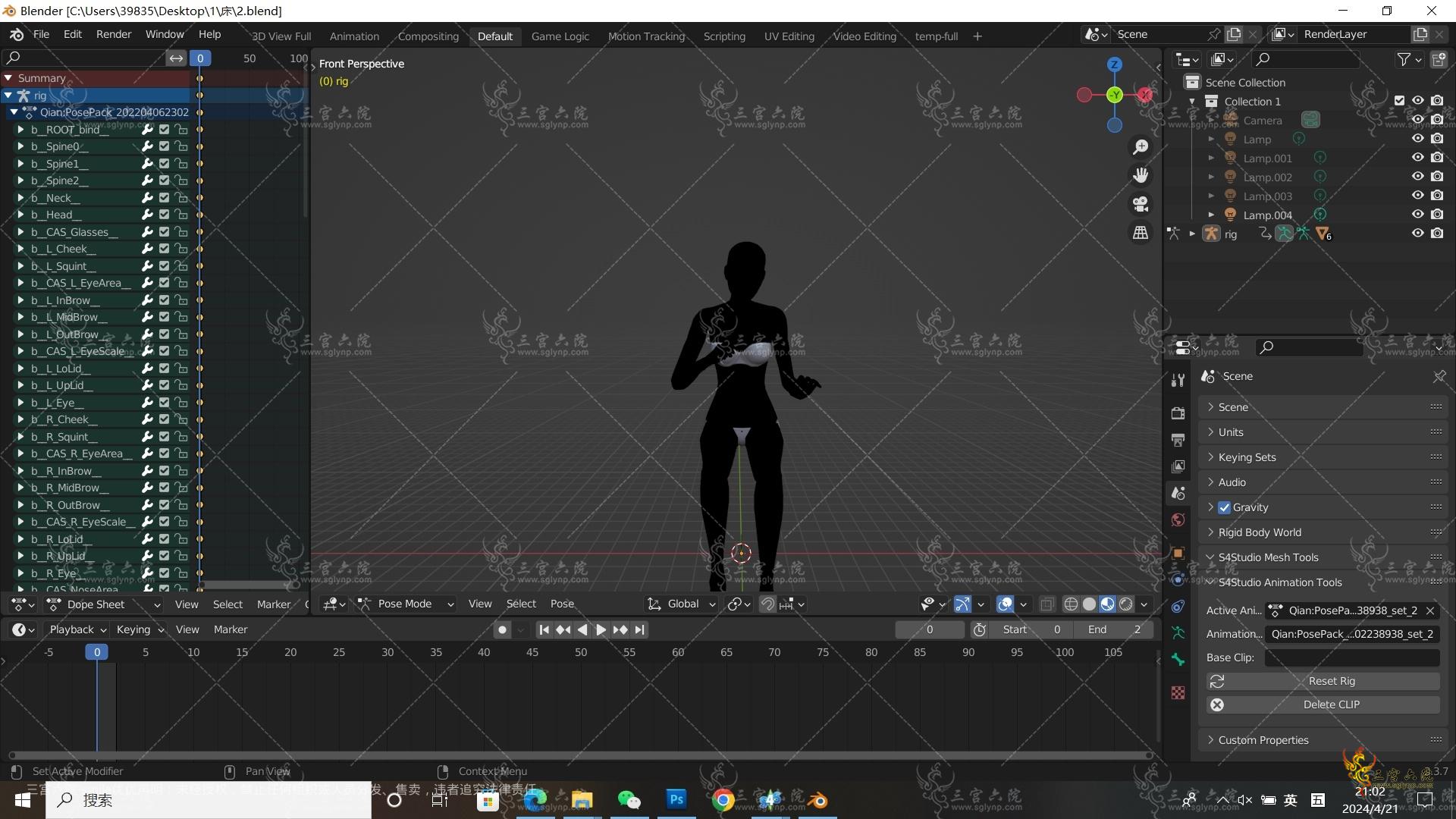Viewport: 1456px width, 819px height.
Task: Click the Delete CLIP button
Action: pyautogui.click(x=1323, y=704)
